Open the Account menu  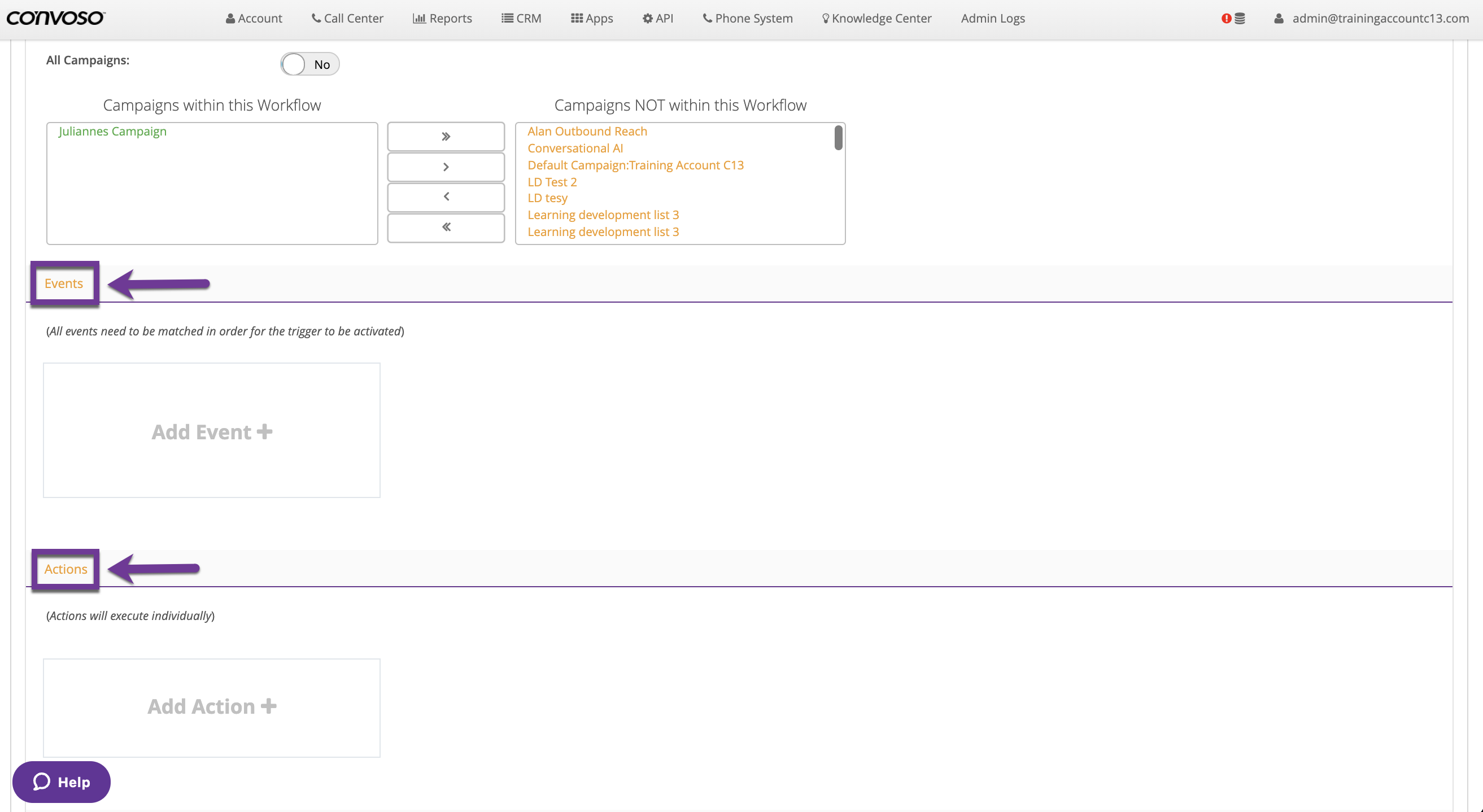(x=254, y=19)
